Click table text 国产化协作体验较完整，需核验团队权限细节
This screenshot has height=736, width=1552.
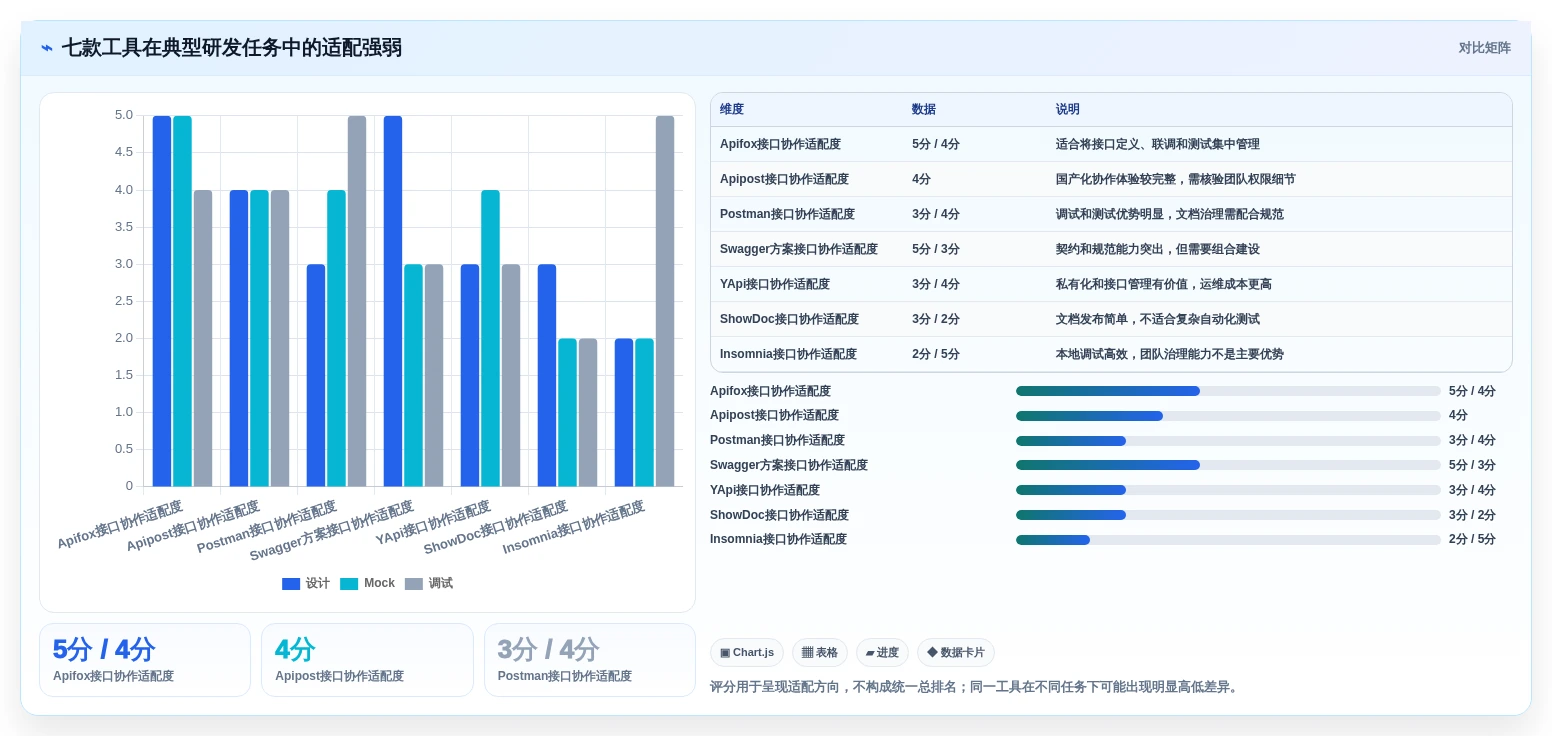coord(1176,179)
